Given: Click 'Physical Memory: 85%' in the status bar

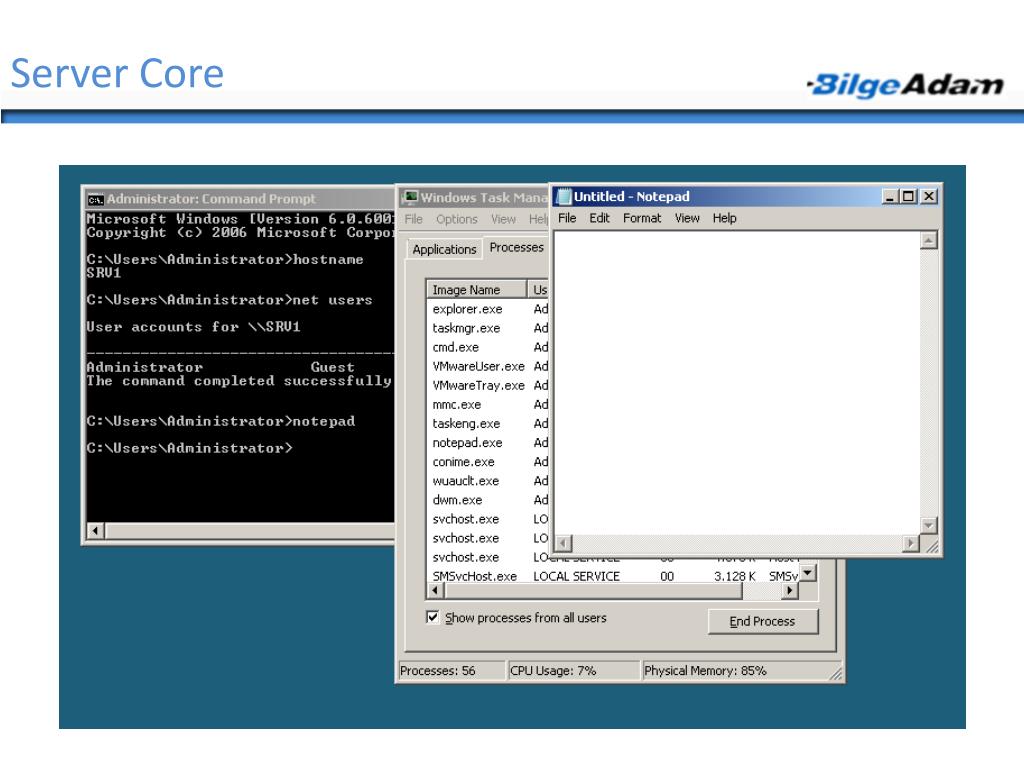Looking at the screenshot, I should coord(705,671).
